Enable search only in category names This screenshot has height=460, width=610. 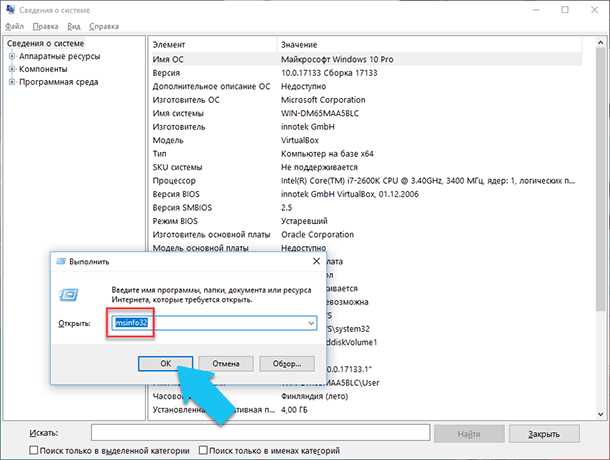point(203,450)
